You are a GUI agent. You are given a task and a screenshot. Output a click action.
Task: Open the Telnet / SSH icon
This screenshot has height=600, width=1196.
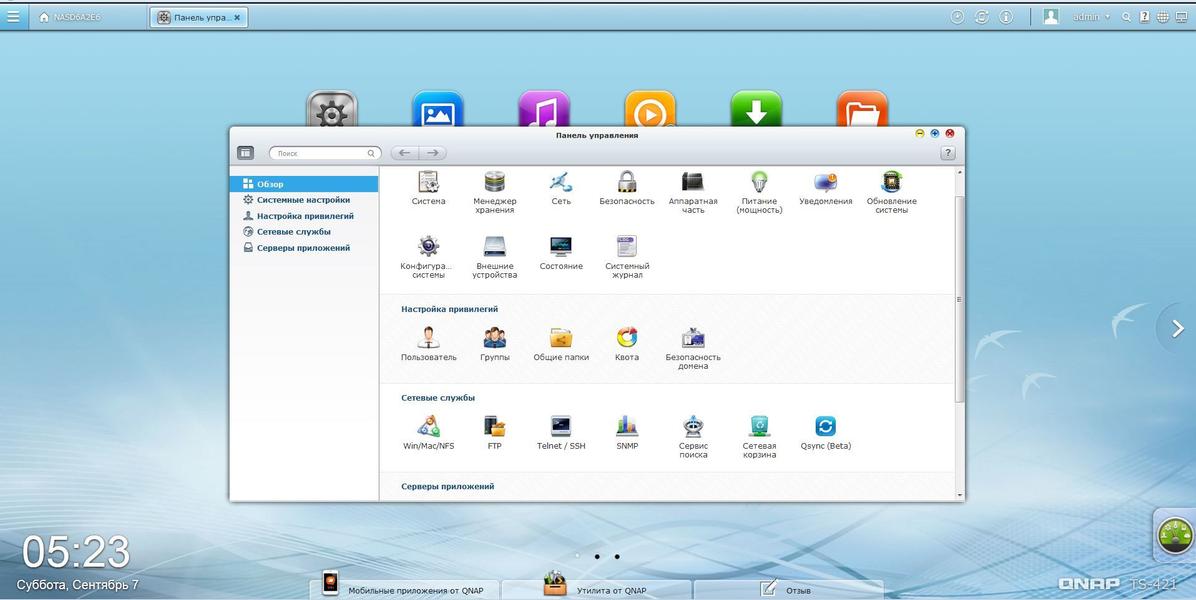(561, 427)
